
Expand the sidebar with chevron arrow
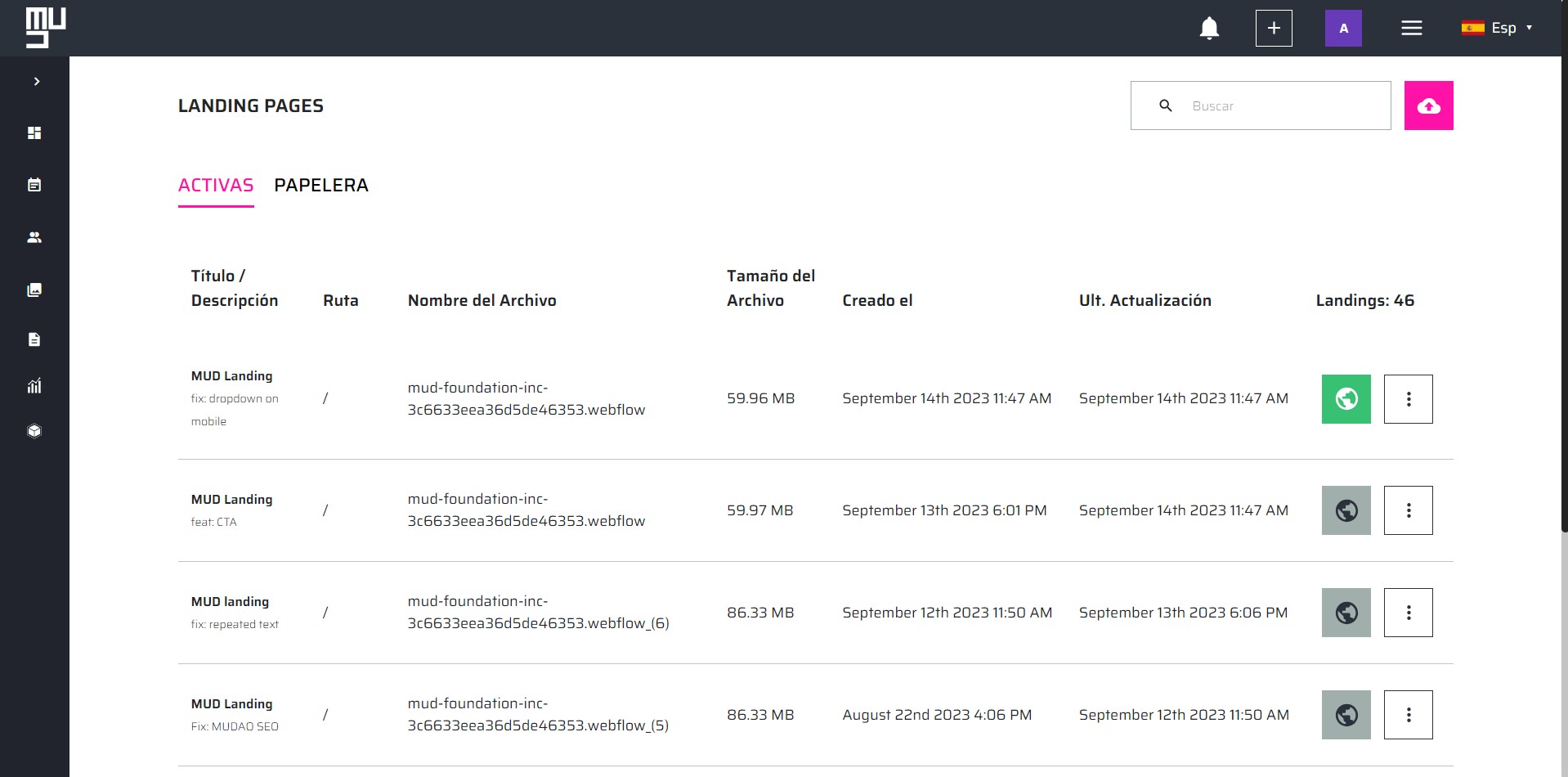point(36,81)
